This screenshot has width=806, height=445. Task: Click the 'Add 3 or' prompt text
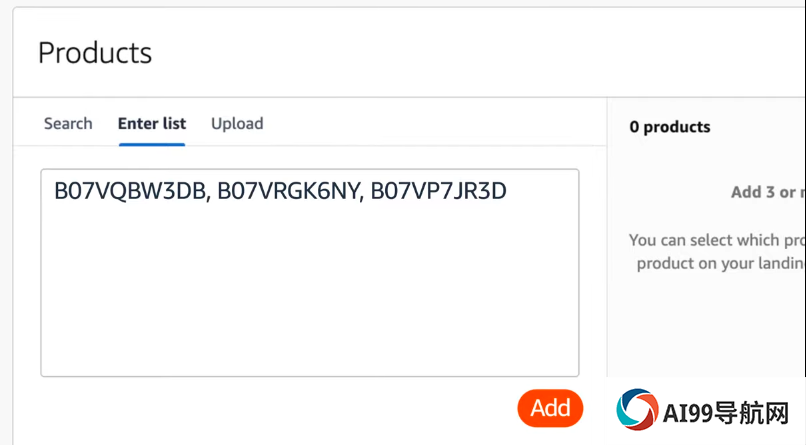point(768,192)
